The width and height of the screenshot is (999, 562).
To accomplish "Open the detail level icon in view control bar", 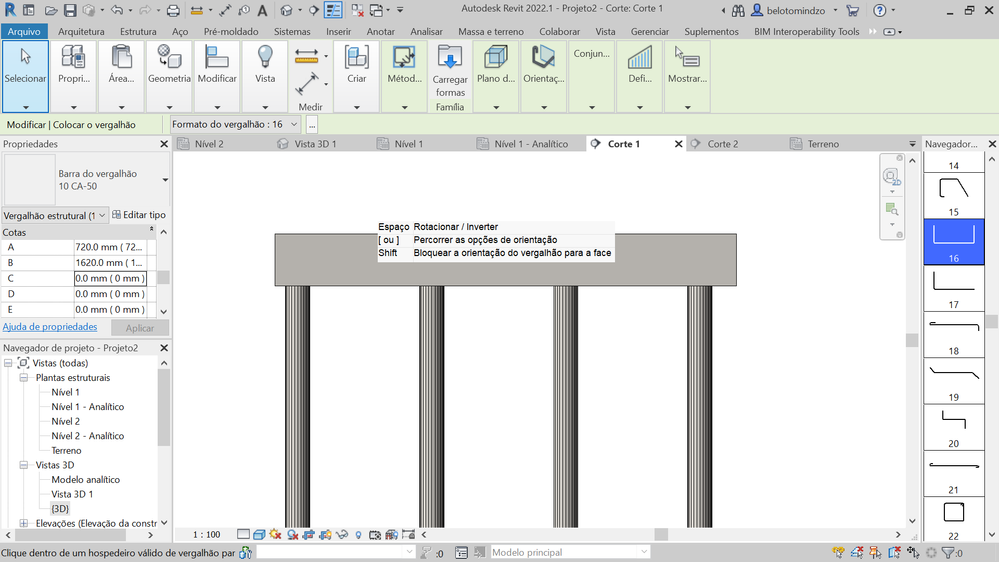I will [243, 535].
